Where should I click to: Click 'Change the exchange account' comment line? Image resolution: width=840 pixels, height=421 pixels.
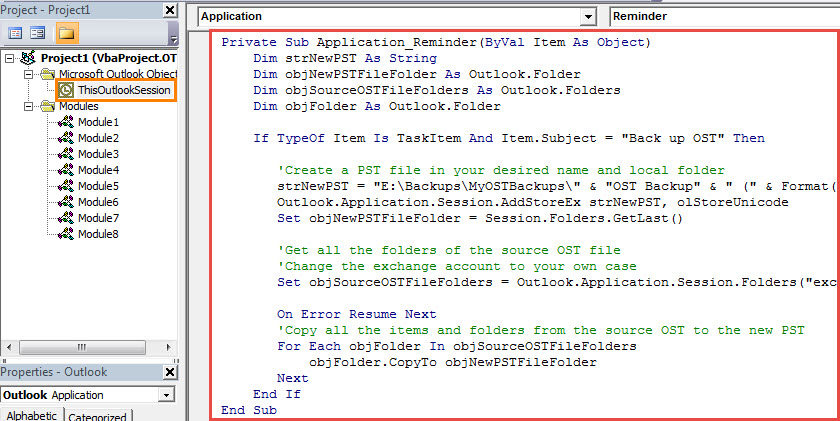[x=457, y=266]
